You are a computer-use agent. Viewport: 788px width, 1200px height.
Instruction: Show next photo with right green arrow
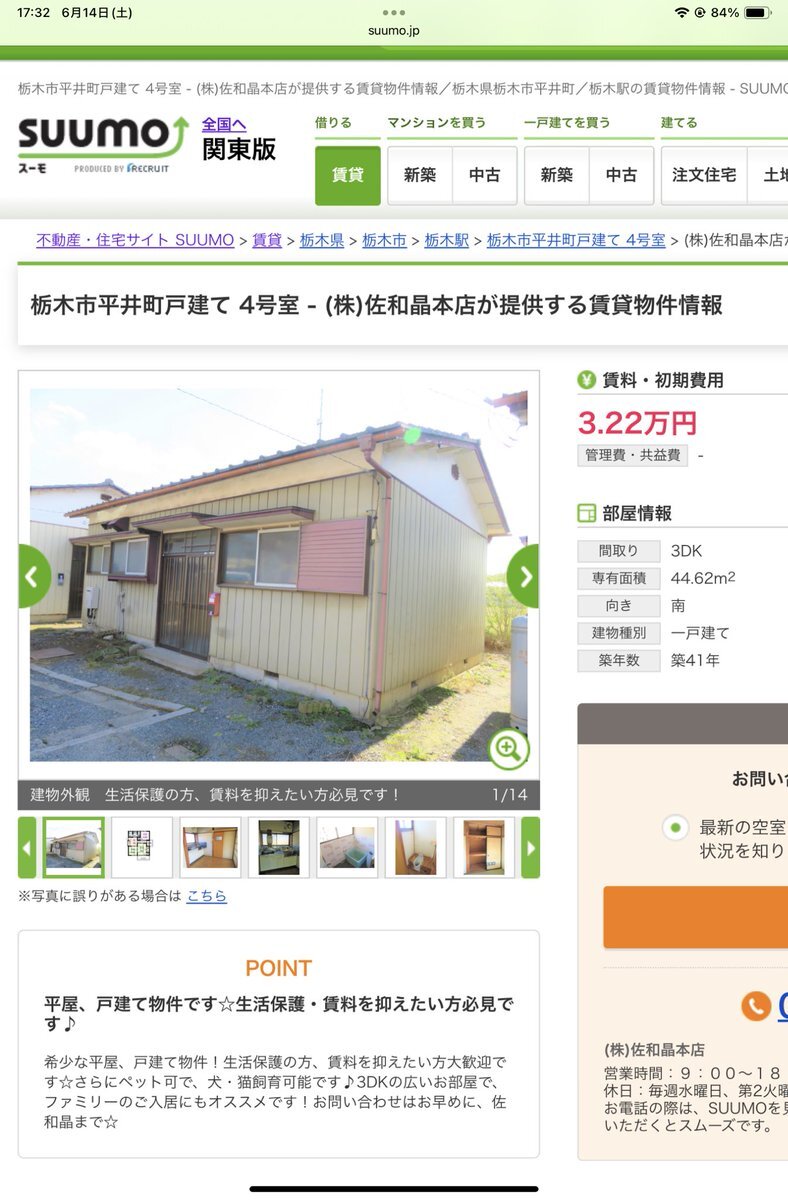pyautogui.click(x=524, y=576)
